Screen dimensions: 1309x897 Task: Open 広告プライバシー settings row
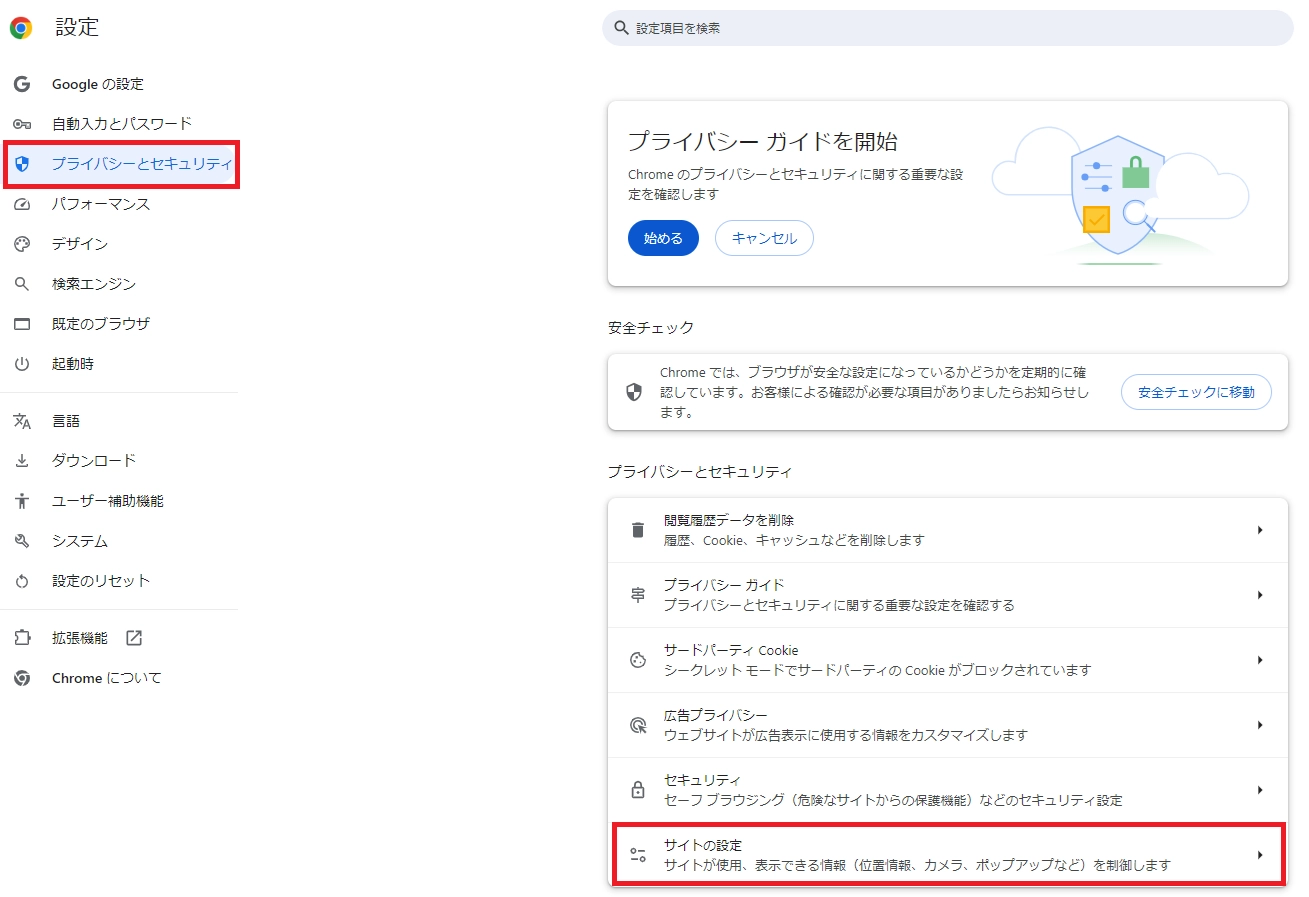947,725
